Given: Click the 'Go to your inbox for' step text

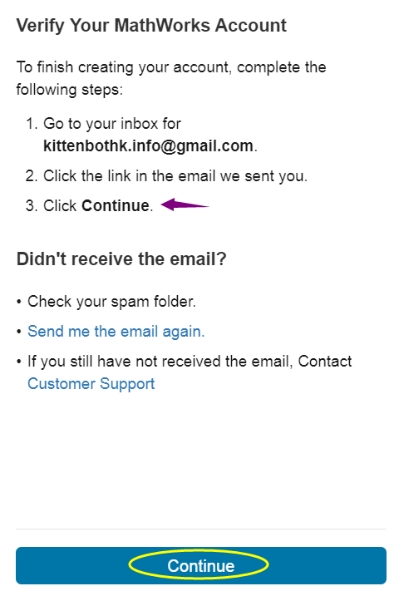Looking at the screenshot, I should [112, 124].
